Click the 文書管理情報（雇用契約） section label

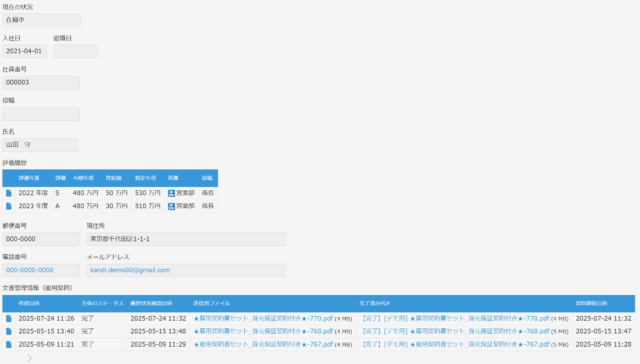click(x=38, y=288)
